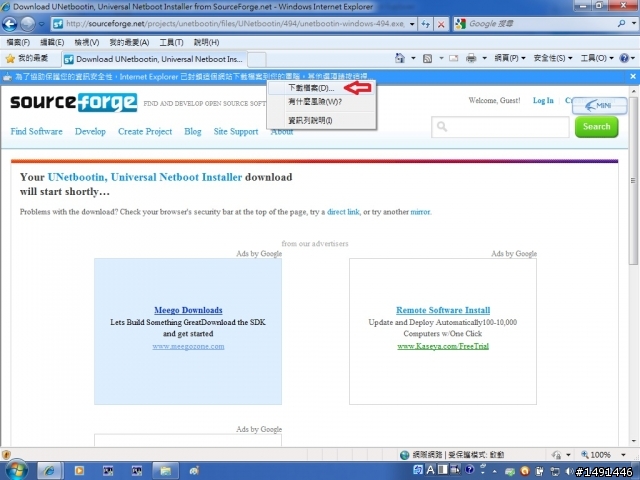Open the recent pages dropdown beside Forward
The width and height of the screenshot is (640, 480).
(x=42, y=24)
